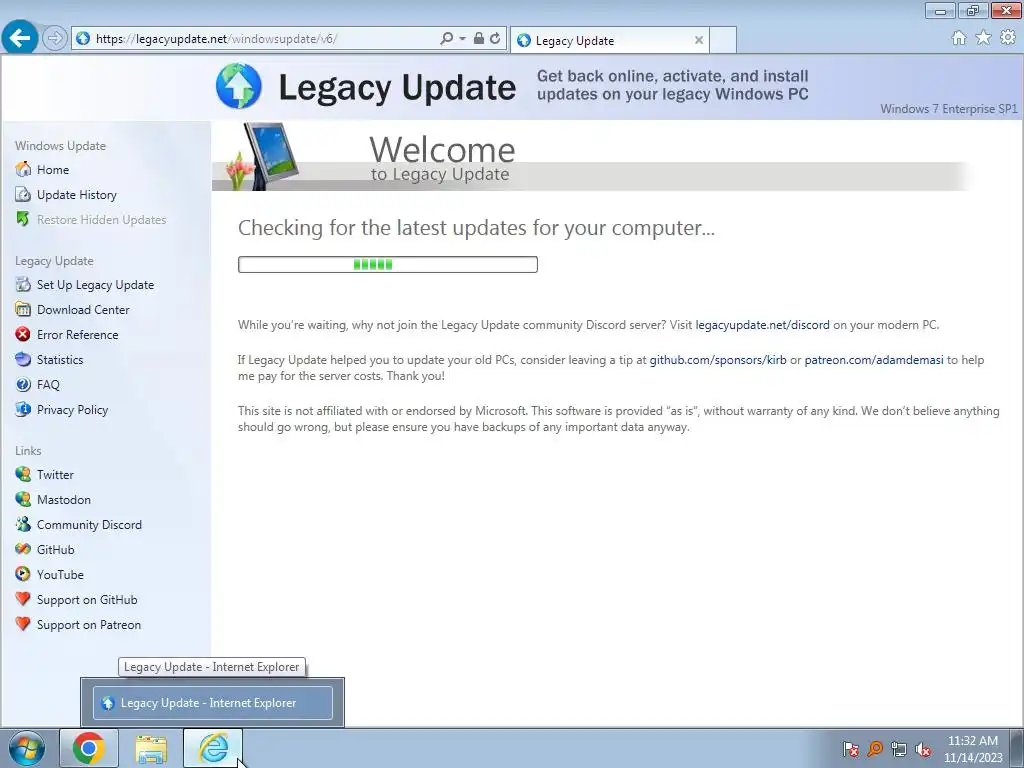Click the orange magnifier tray icon
The image size is (1024, 768).
click(874, 749)
